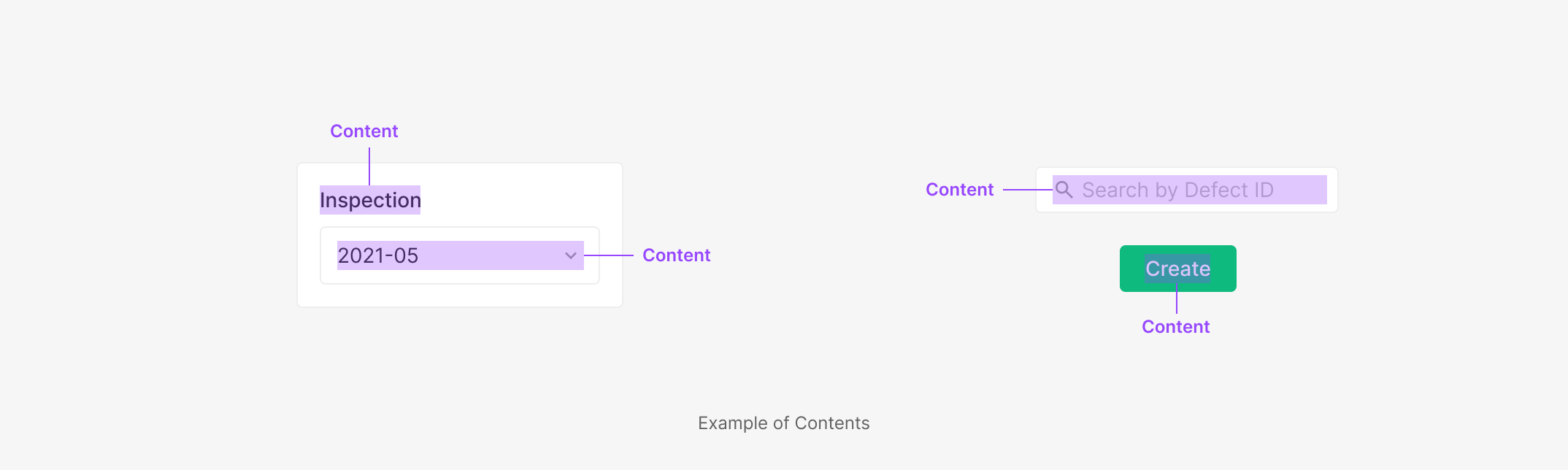
Task: Click the connector line beside the date dropdown
Action: (609, 255)
